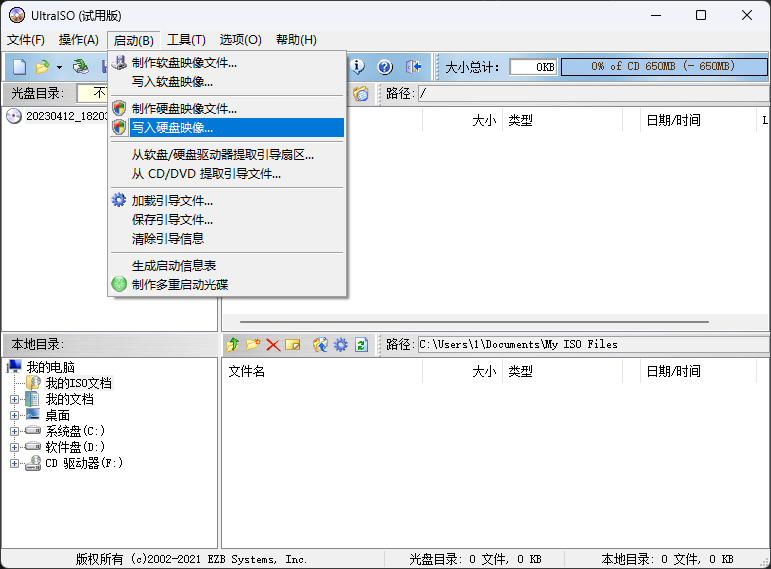
Task: Open the 文件(F) menu
Action: coord(26,40)
